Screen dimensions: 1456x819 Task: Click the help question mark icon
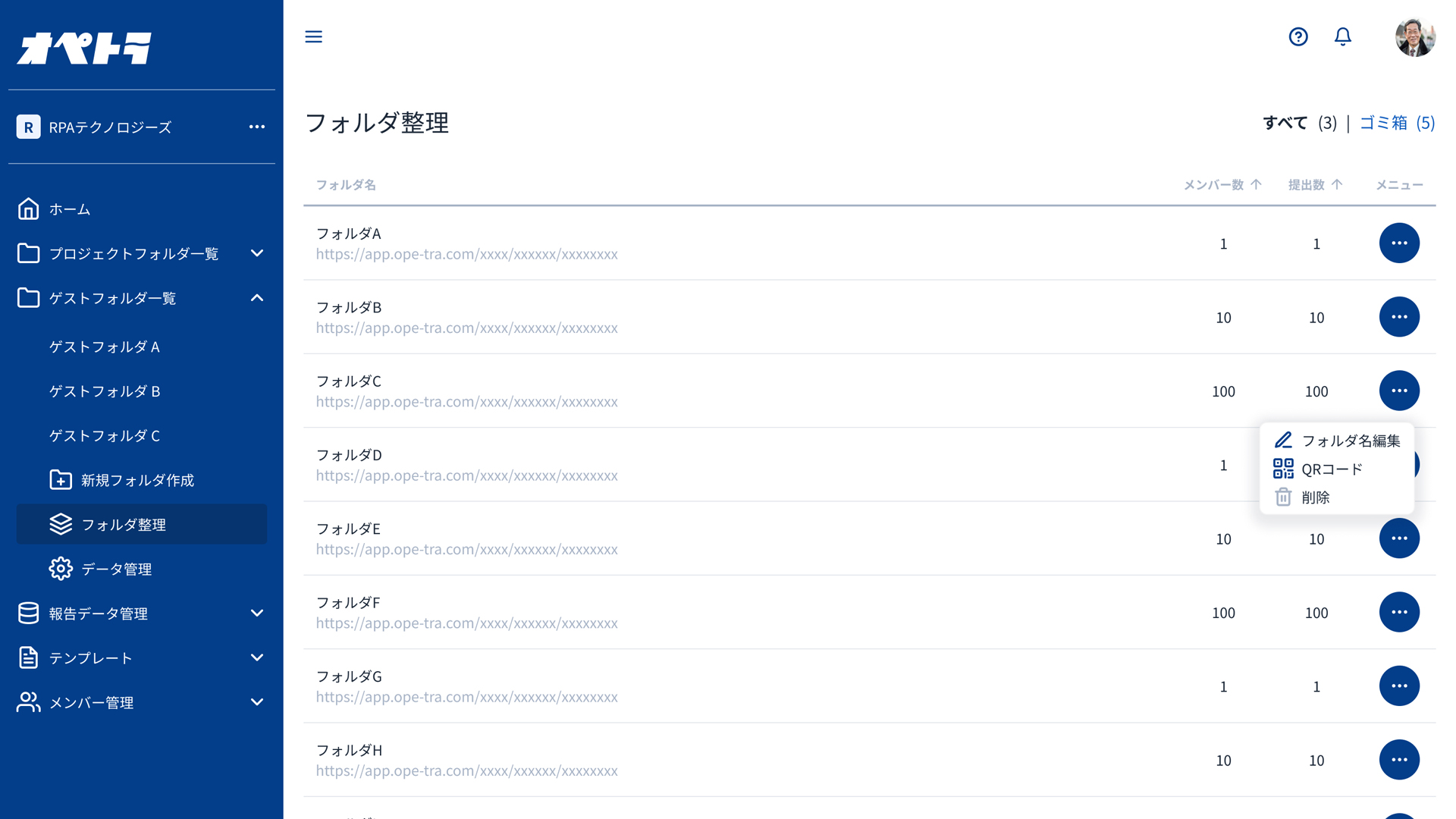1298,36
